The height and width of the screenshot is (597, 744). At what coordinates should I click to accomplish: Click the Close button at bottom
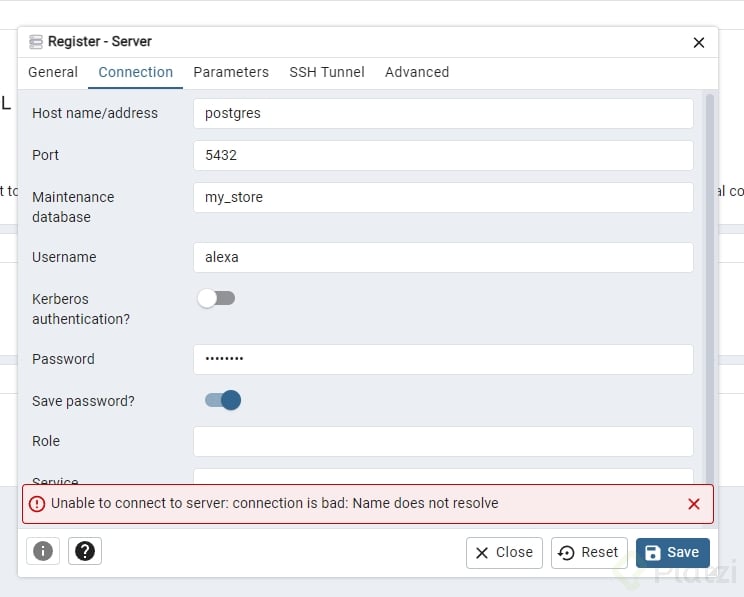(x=504, y=552)
